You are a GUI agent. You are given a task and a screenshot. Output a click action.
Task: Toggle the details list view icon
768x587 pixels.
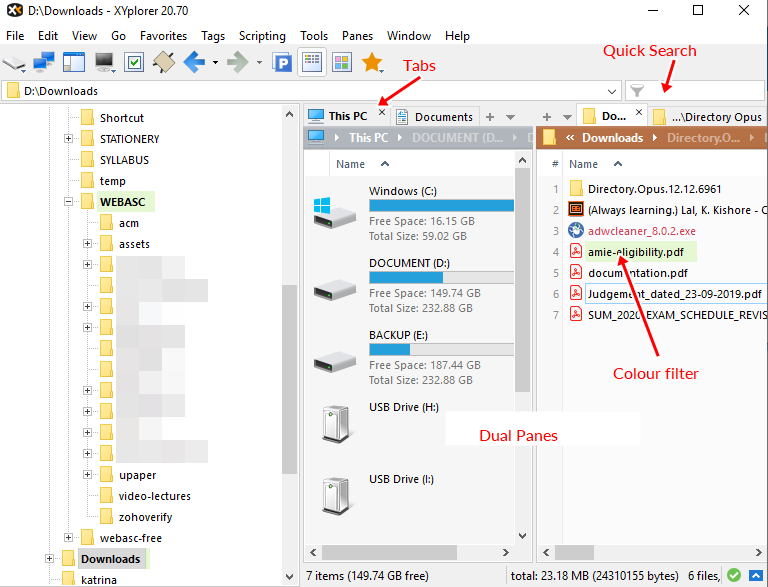[x=312, y=63]
